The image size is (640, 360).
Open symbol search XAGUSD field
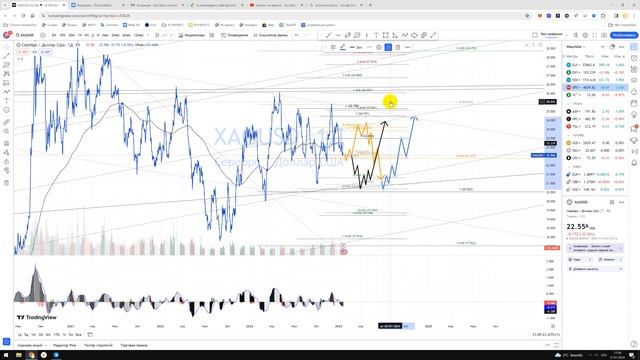click(25, 35)
